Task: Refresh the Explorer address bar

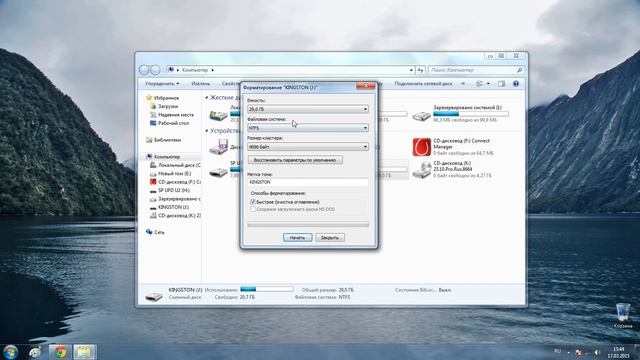Action: (420, 70)
